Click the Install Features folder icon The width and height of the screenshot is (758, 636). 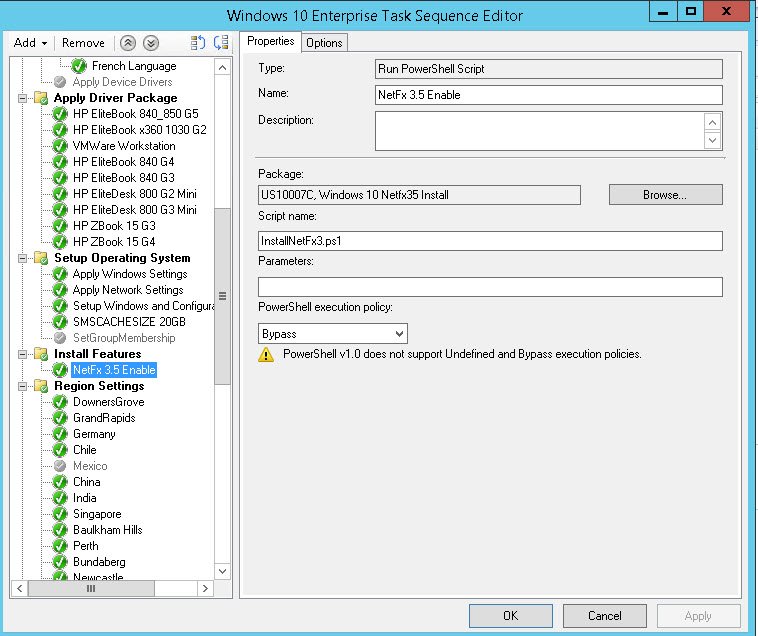[41, 354]
